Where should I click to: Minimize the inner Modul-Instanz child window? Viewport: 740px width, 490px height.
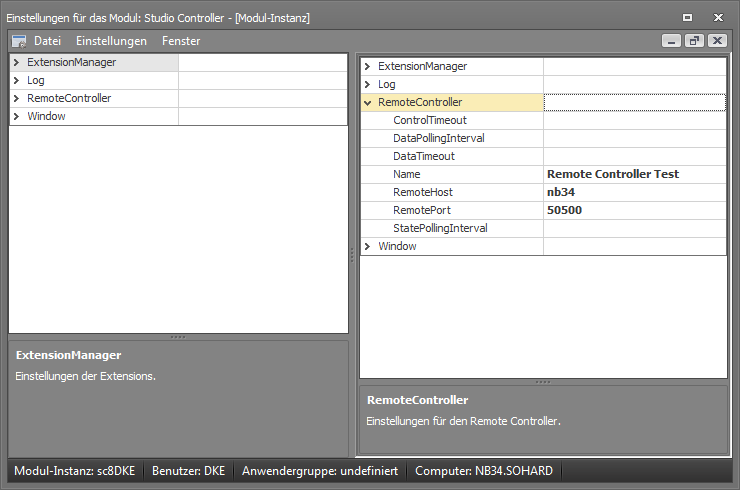671,41
